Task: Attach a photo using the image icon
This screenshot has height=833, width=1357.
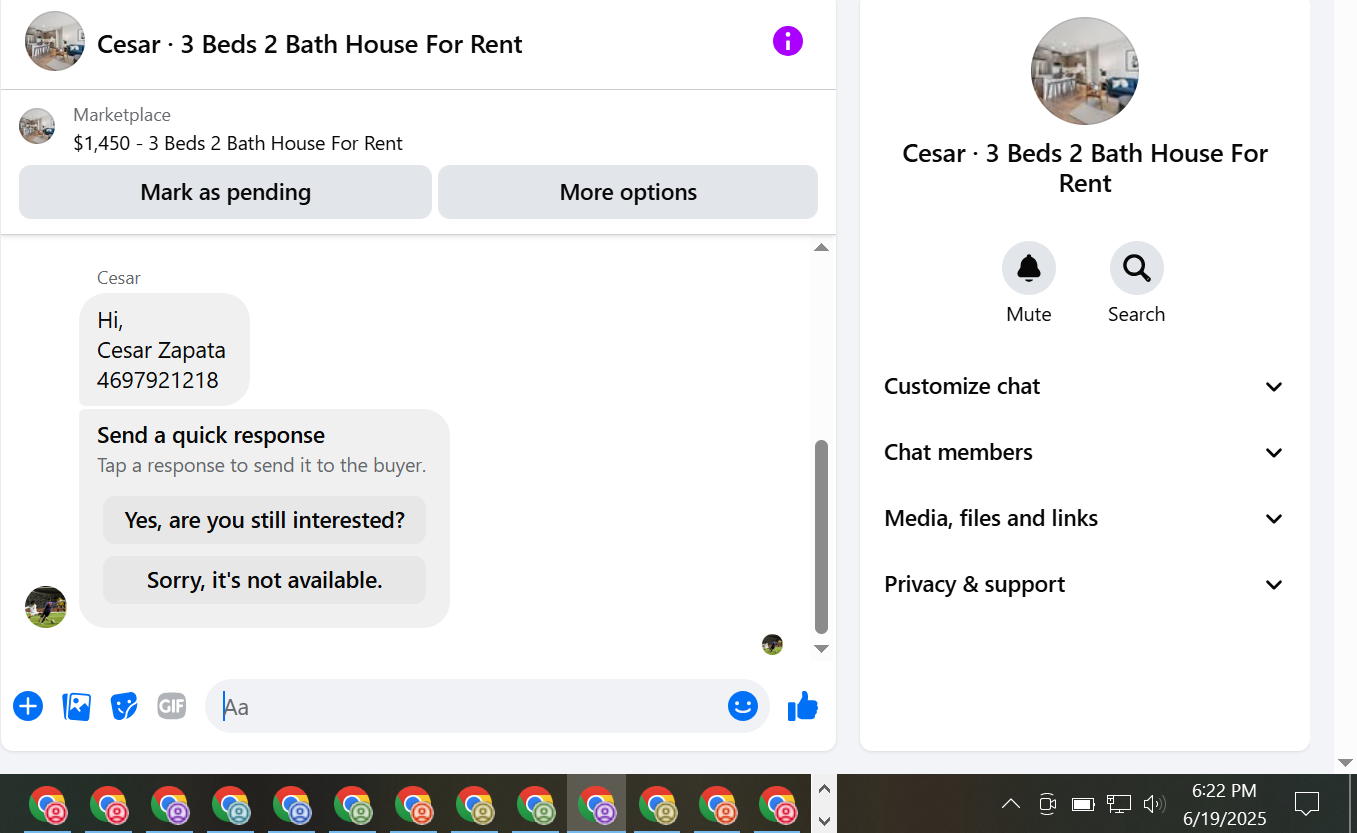Action: 76,706
